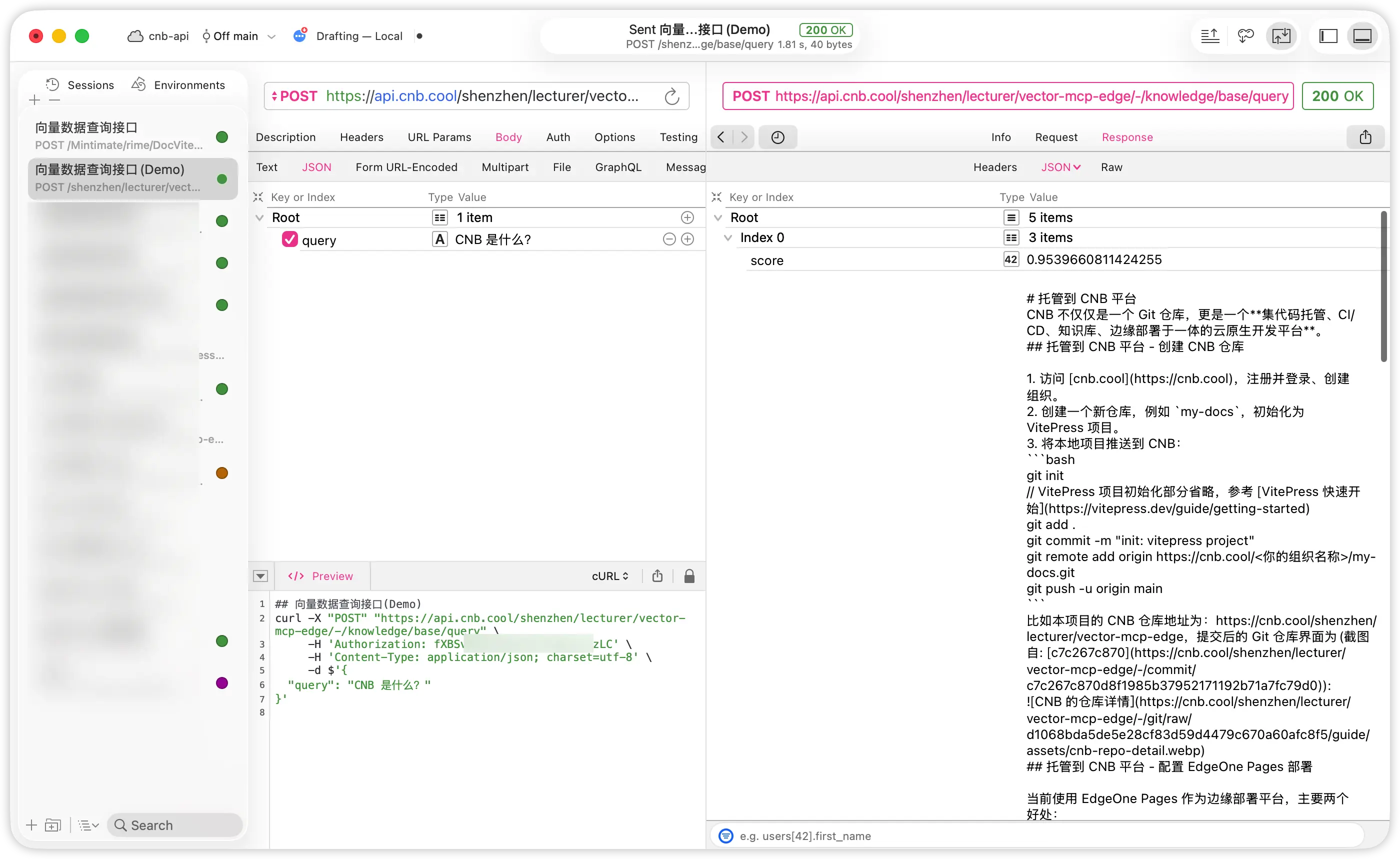Uncheck the query field checkbox
Viewport: 1400px width, 859px height.
click(290, 239)
